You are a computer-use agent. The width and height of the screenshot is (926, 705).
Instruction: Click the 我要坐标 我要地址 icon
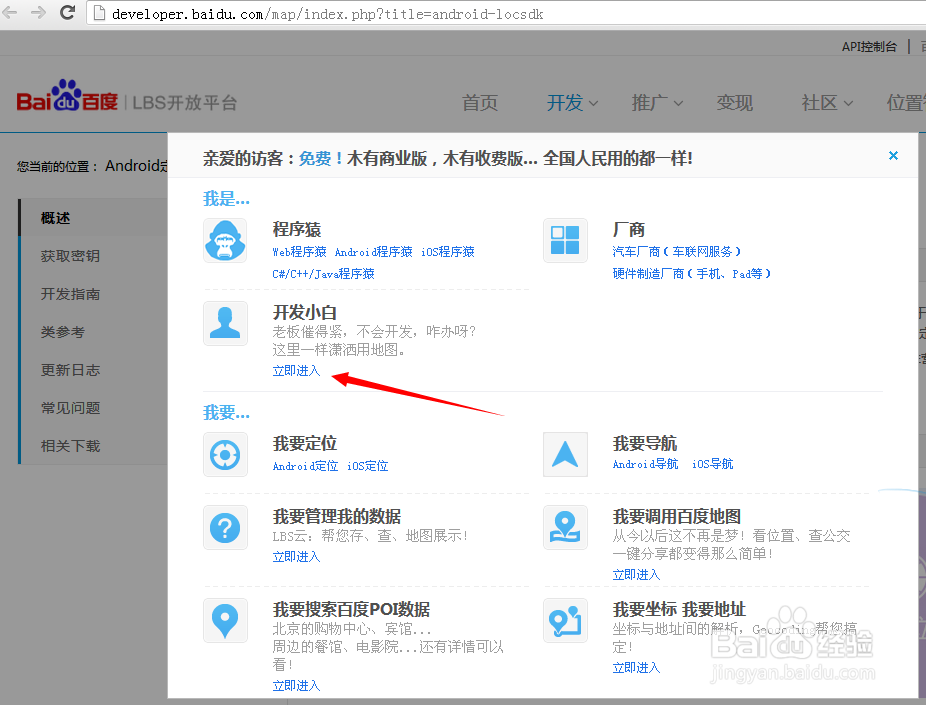(565, 621)
